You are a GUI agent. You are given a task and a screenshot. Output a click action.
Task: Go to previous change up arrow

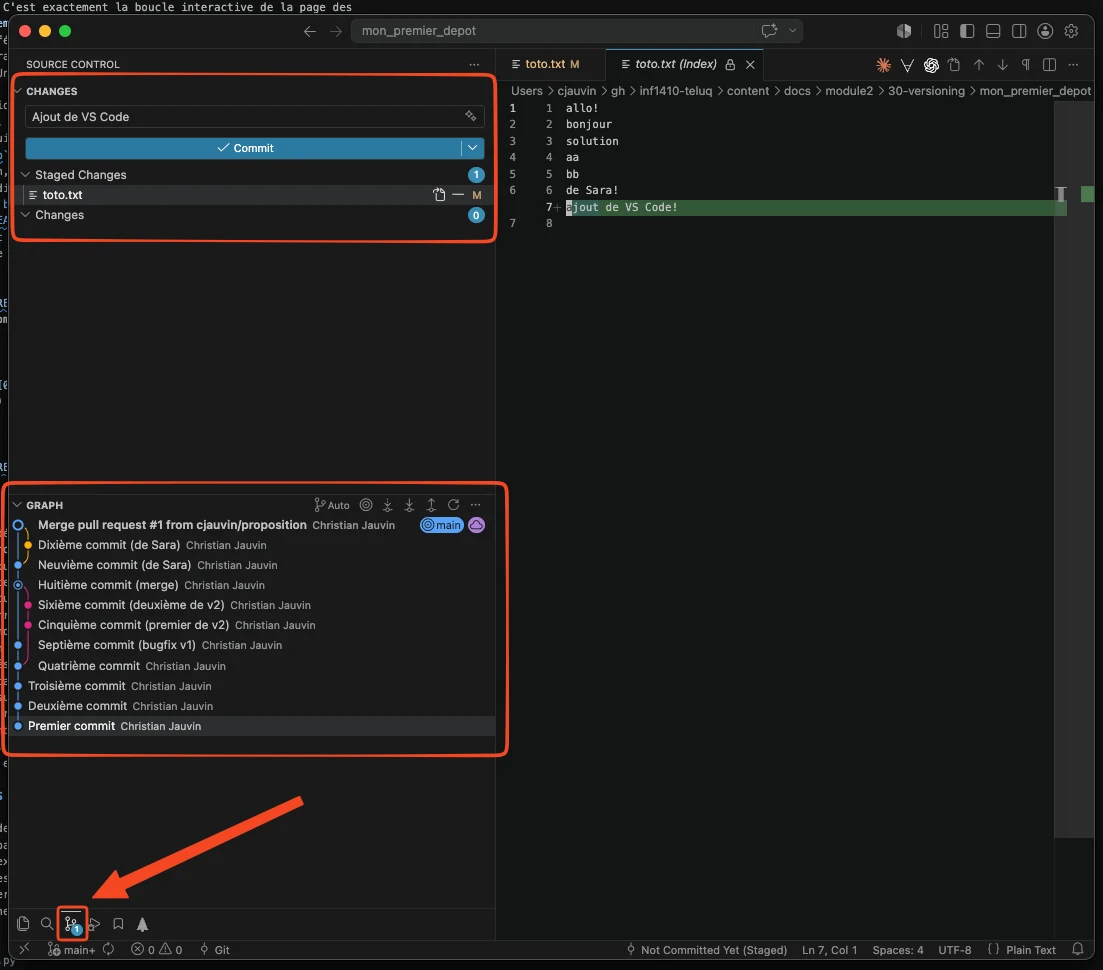click(978, 65)
